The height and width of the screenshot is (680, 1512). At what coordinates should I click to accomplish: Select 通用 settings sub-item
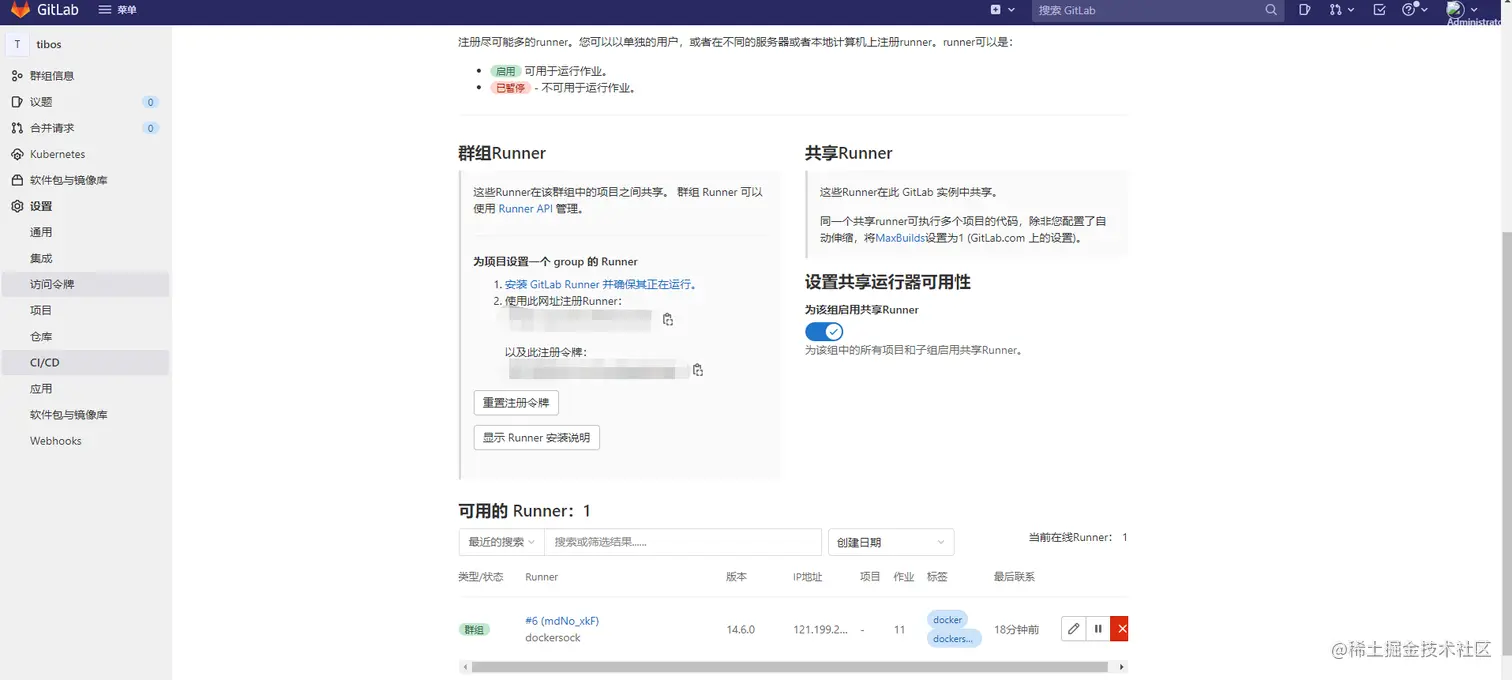pos(41,232)
